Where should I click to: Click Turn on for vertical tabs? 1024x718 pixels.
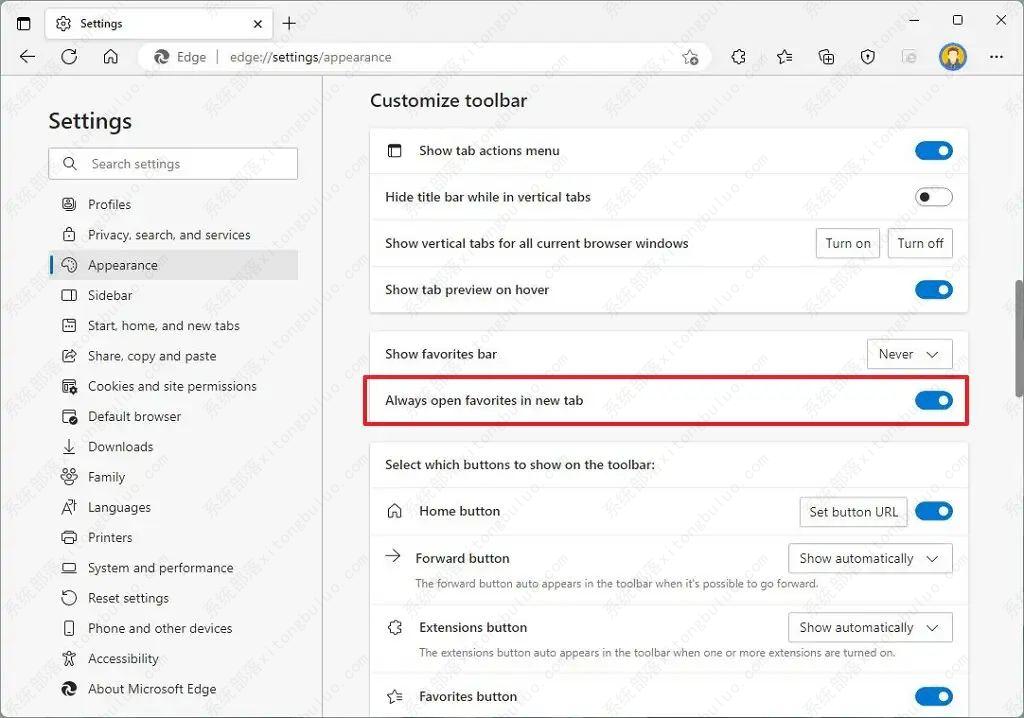(848, 243)
